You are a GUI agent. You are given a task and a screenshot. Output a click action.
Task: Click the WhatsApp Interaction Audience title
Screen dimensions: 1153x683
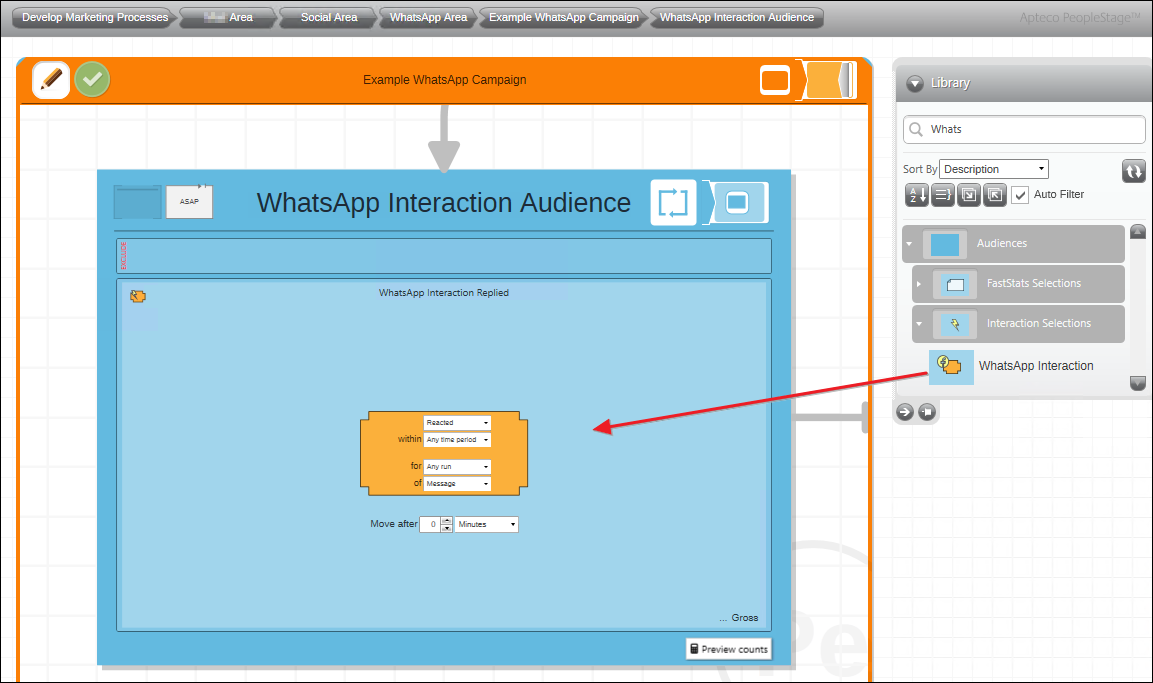click(443, 203)
